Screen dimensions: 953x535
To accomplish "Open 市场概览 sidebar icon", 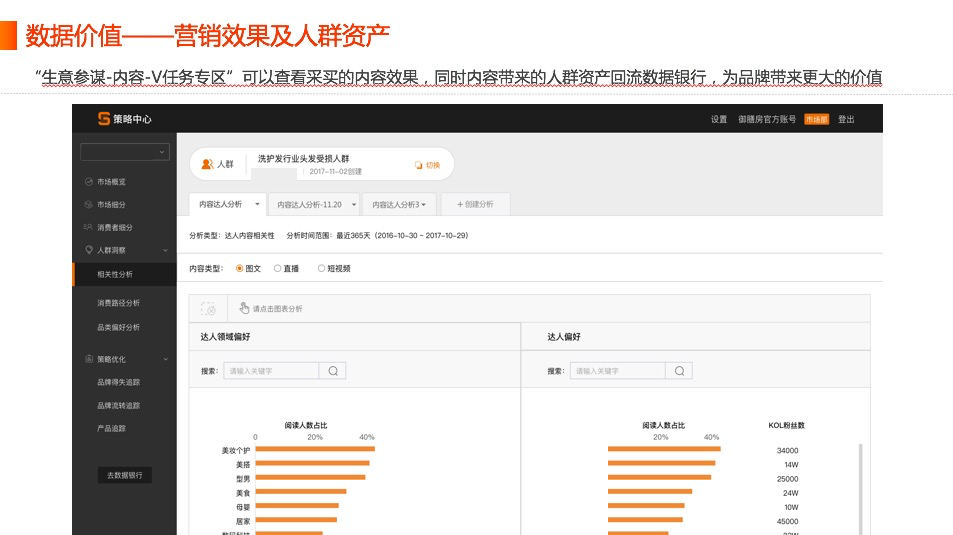I will click(x=89, y=182).
